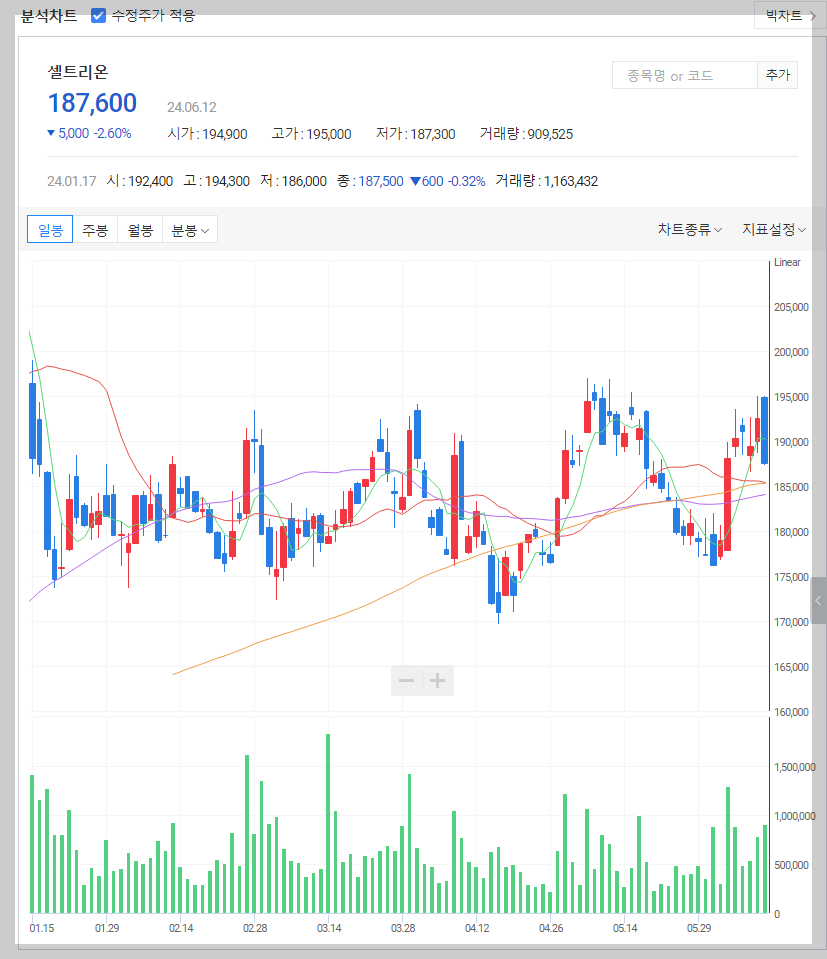The height and width of the screenshot is (959, 827).
Task: Click the 04.12 date axis label
Action: point(477,928)
